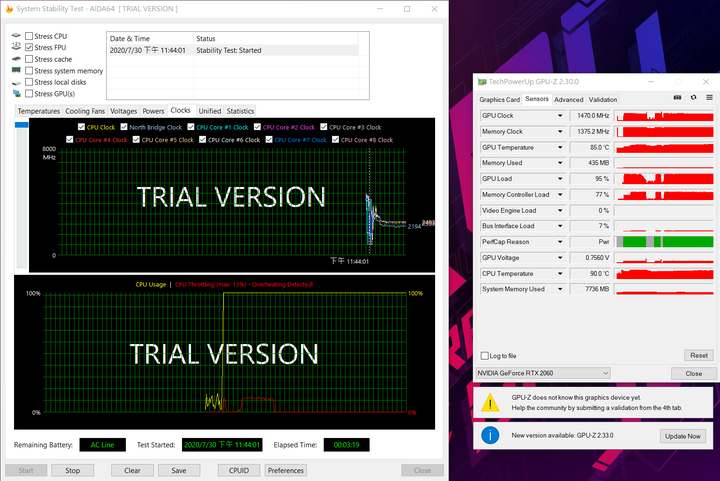This screenshot has height=481, width=720.
Task: Toggle CPU Core #4 Clock checkbox
Action: point(70,140)
